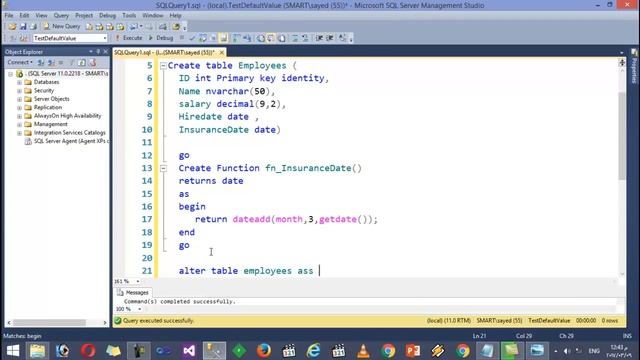Click the Execute button
The width and height of the screenshot is (640, 360).
point(129,38)
